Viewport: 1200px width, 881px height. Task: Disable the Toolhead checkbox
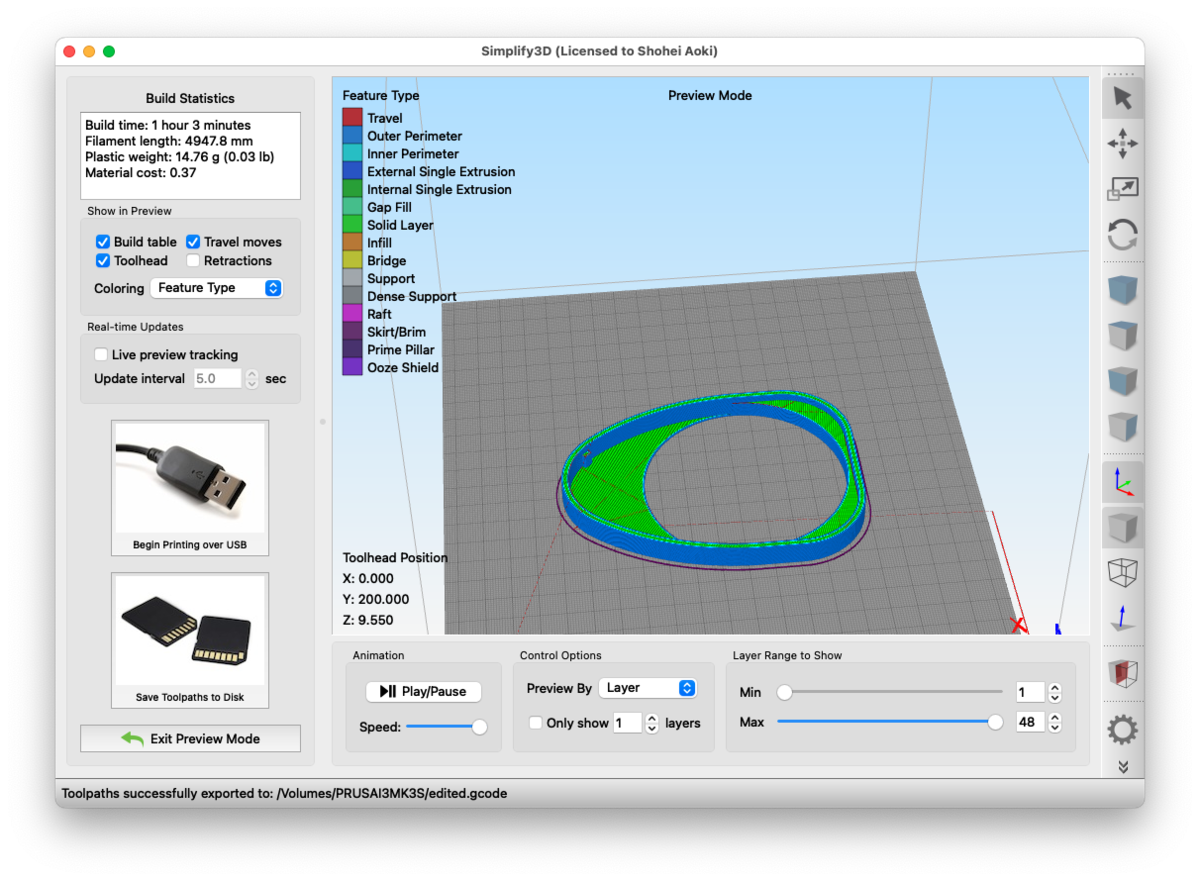(x=102, y=261)
